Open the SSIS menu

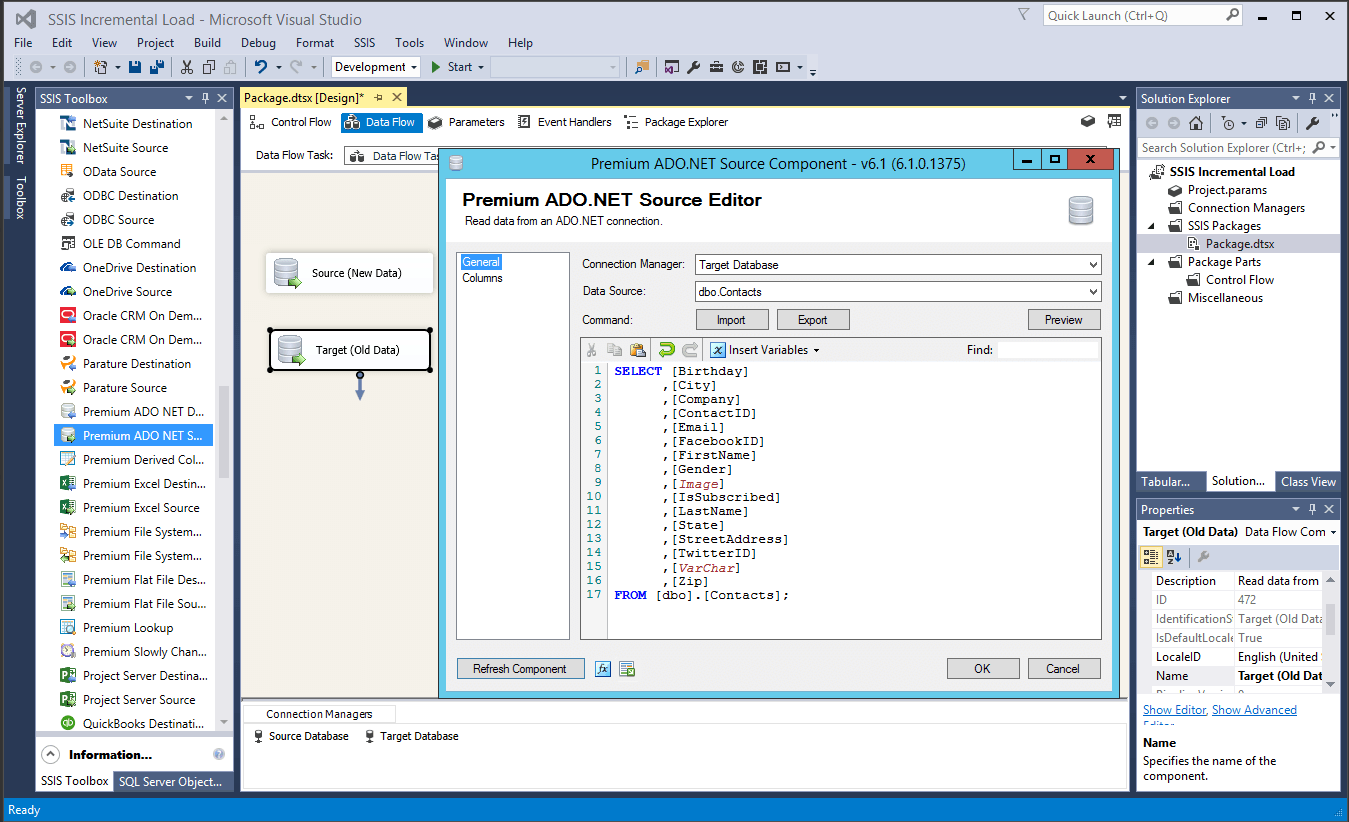click(x=365, y=43)
